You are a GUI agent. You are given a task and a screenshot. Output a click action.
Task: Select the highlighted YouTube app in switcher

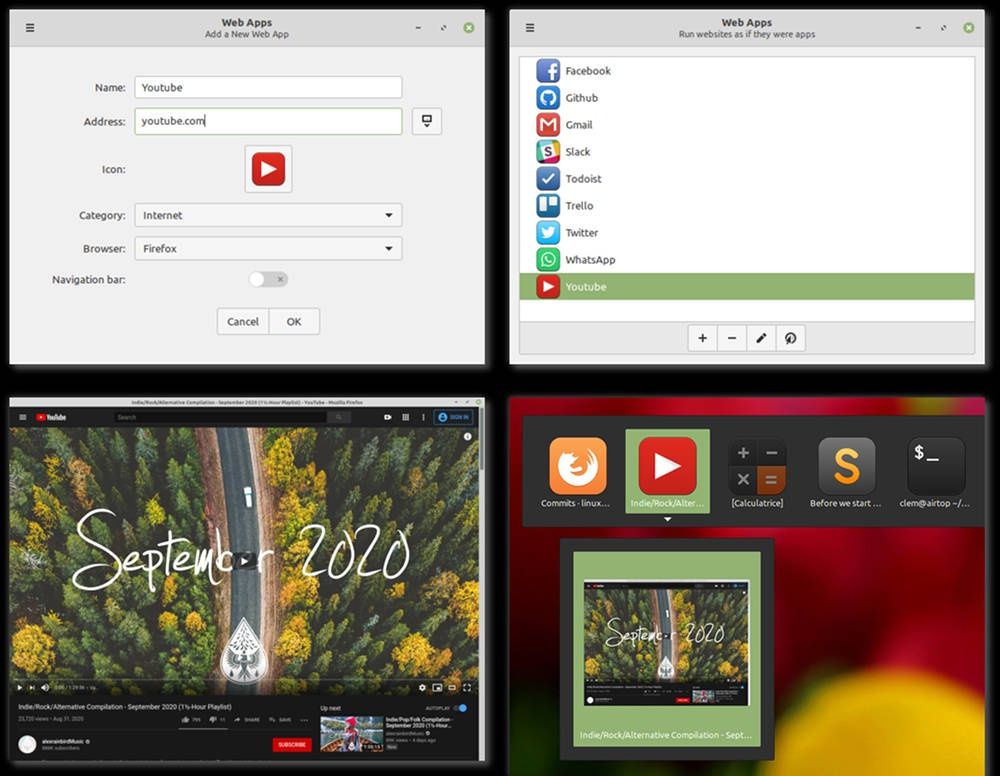pos(667,472)
